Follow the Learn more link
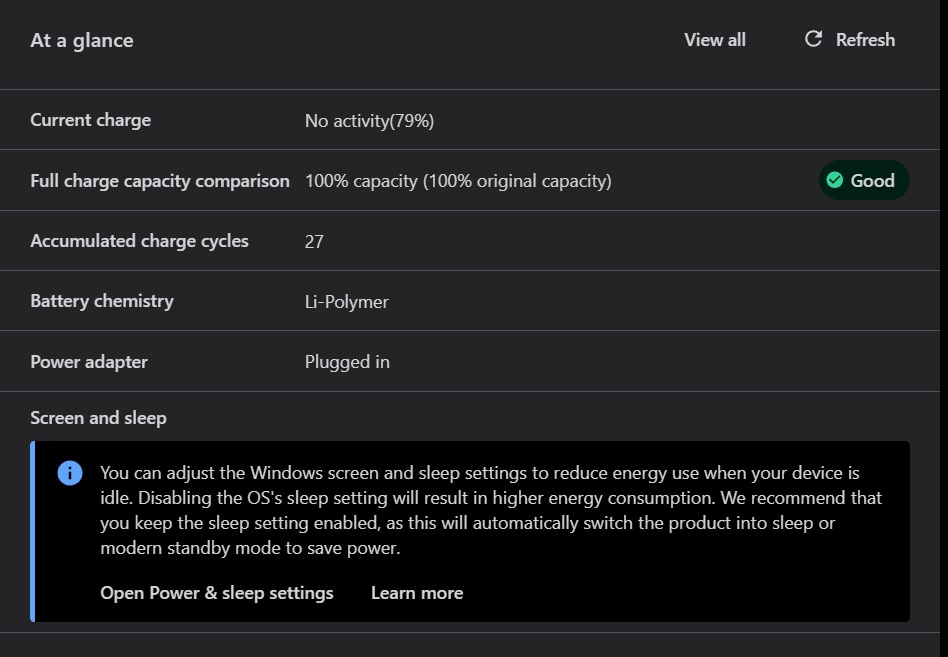 [x=417, y=593]
